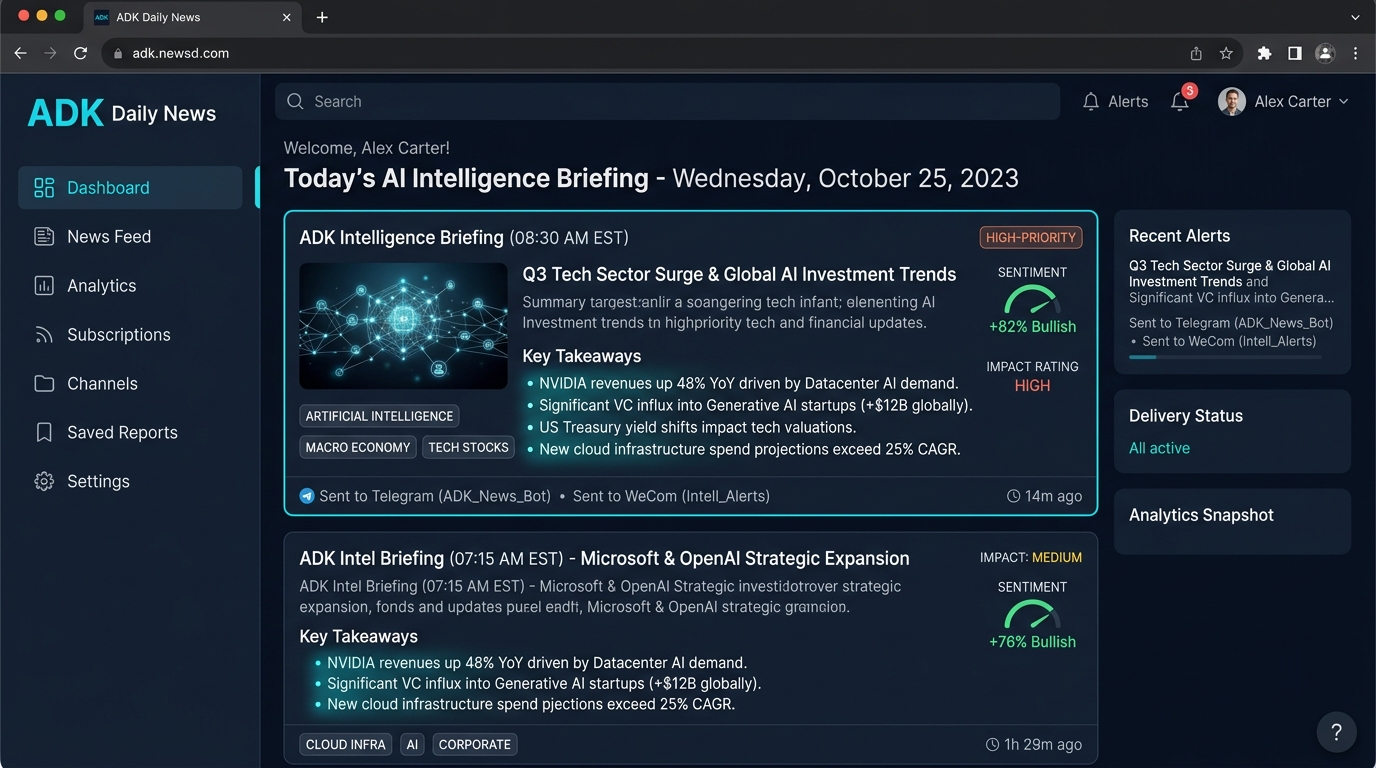
Task: Click Alex Carter's profile avatar
Action: pyautogui.click(x=1232, y=101)
